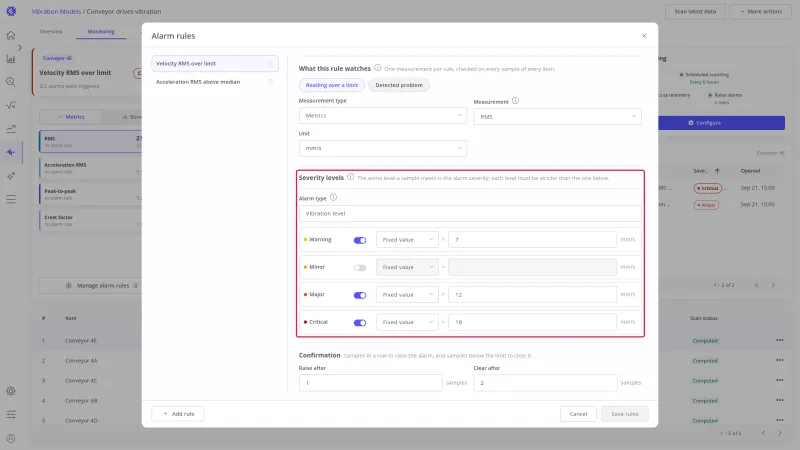The height and width of the screenshot is (450, 800).
Task: Open the Major Fixed value dropdown
Action: click(x=407, y=295)
